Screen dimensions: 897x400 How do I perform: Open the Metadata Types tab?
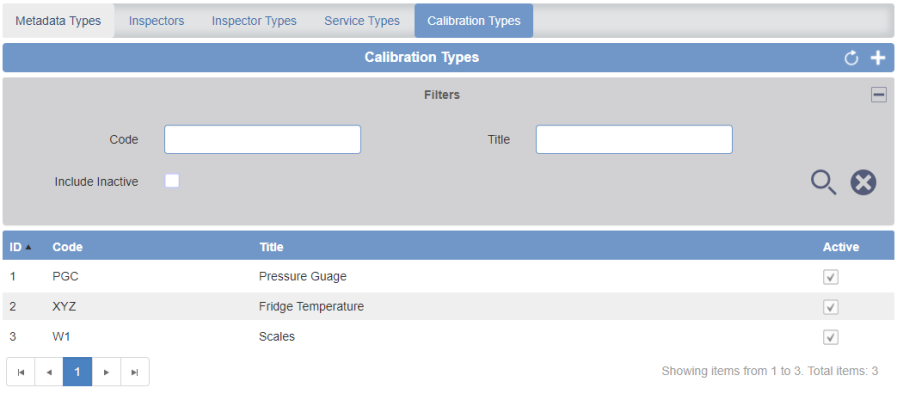58,21
